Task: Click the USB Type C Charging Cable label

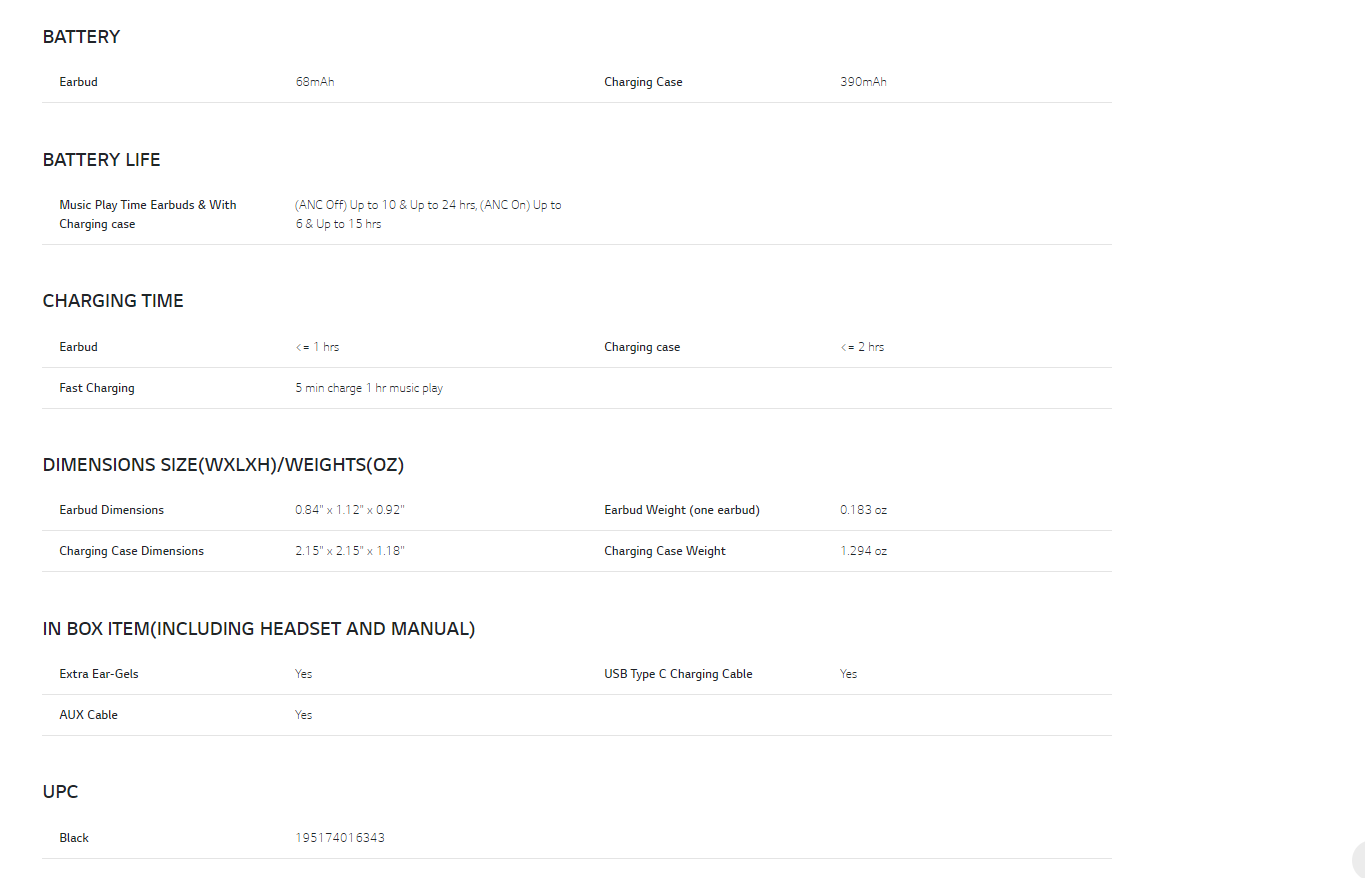Action: point(678,674)
